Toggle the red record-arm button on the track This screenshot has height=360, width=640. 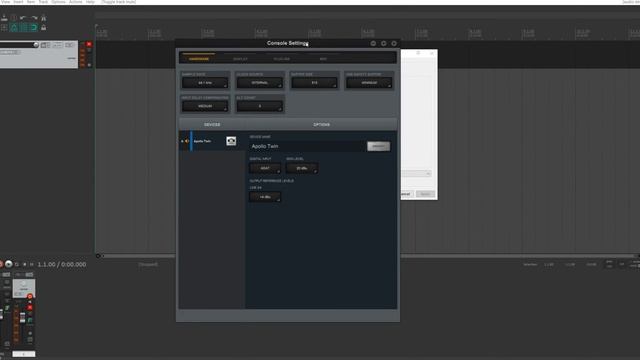pyautogui.click(x=89, y=44)
